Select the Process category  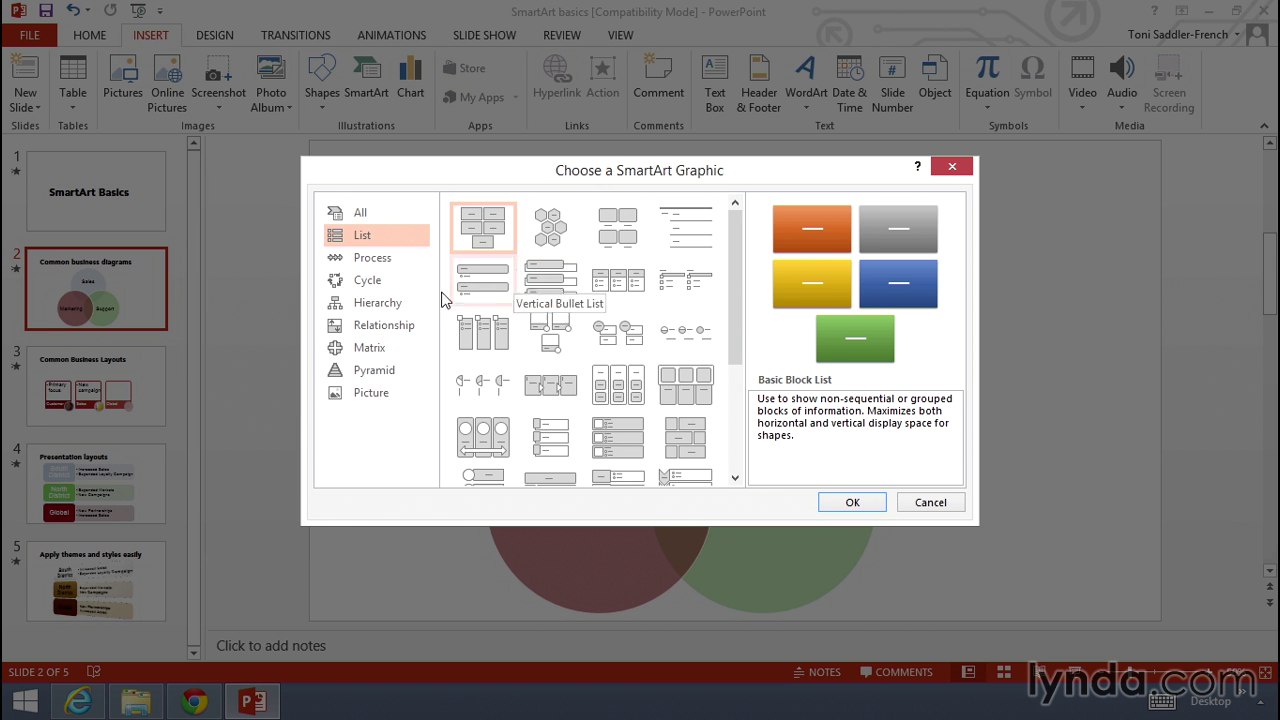point(377,257)
